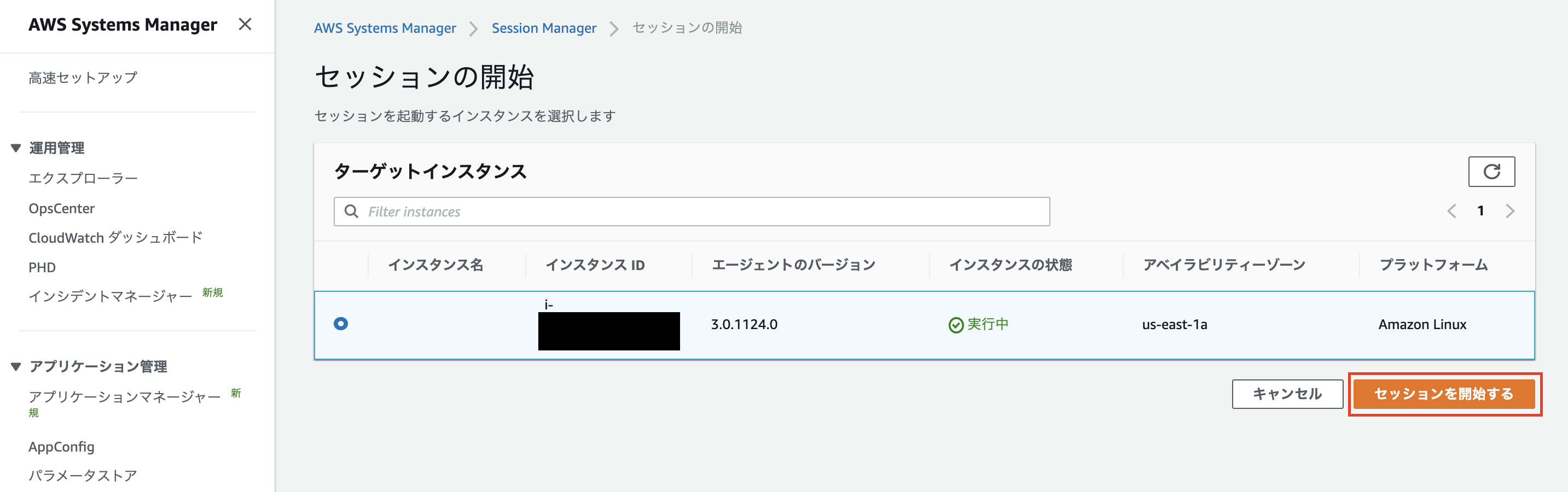This screenshot has width=1568, height=492.
Task: Collapse the 運用管理 section
Action: point(16,148)
